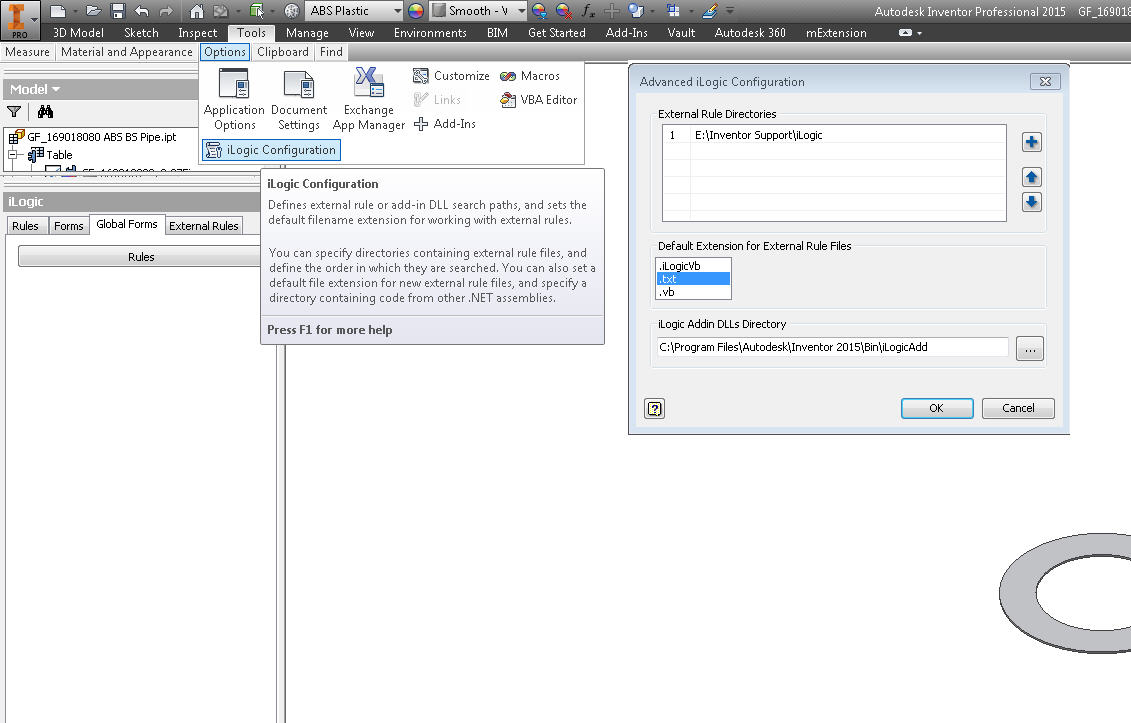Open the Add-Ins manager
The height and width of the screenshot is (723, 1131).
pyautogui.click(x=452, y=123)
